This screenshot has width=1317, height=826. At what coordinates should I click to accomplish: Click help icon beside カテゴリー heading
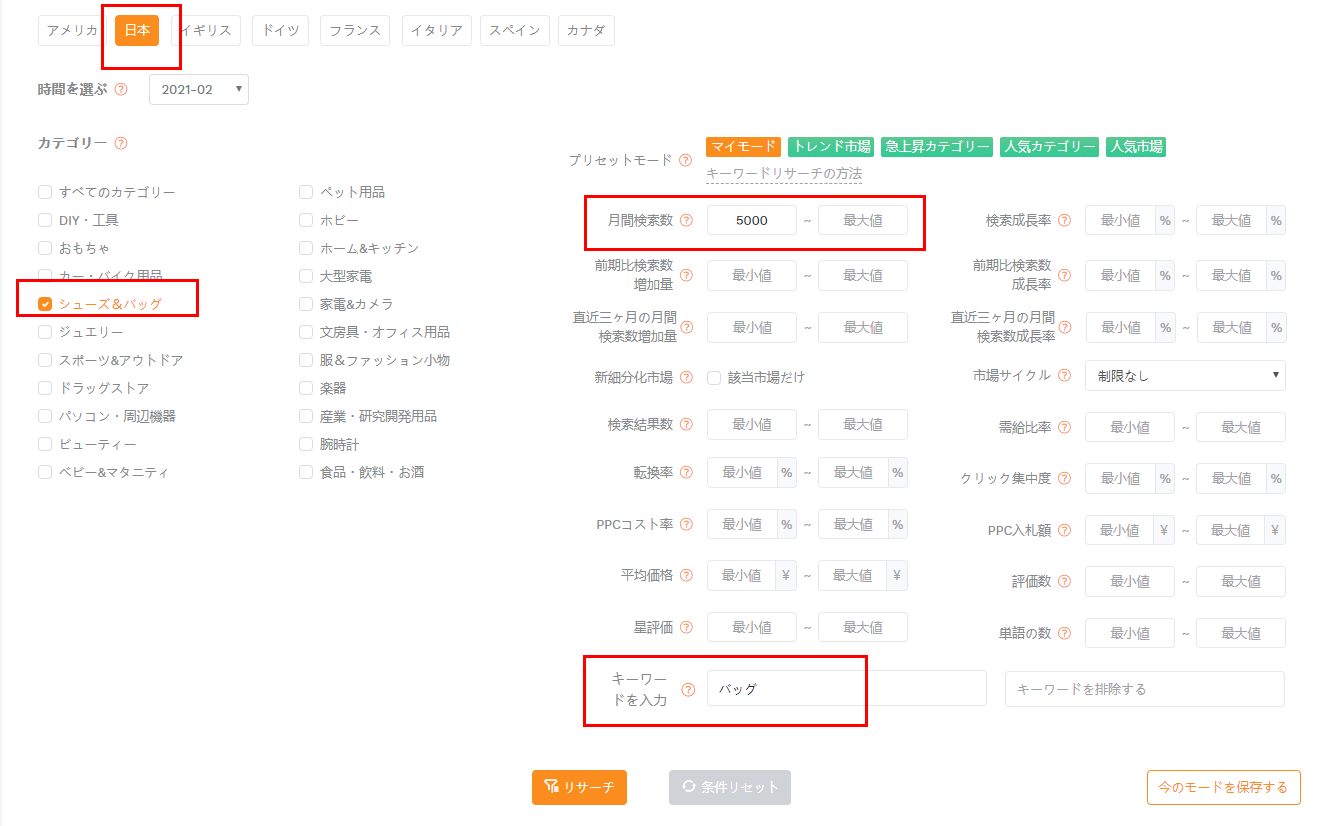[121, 143]
